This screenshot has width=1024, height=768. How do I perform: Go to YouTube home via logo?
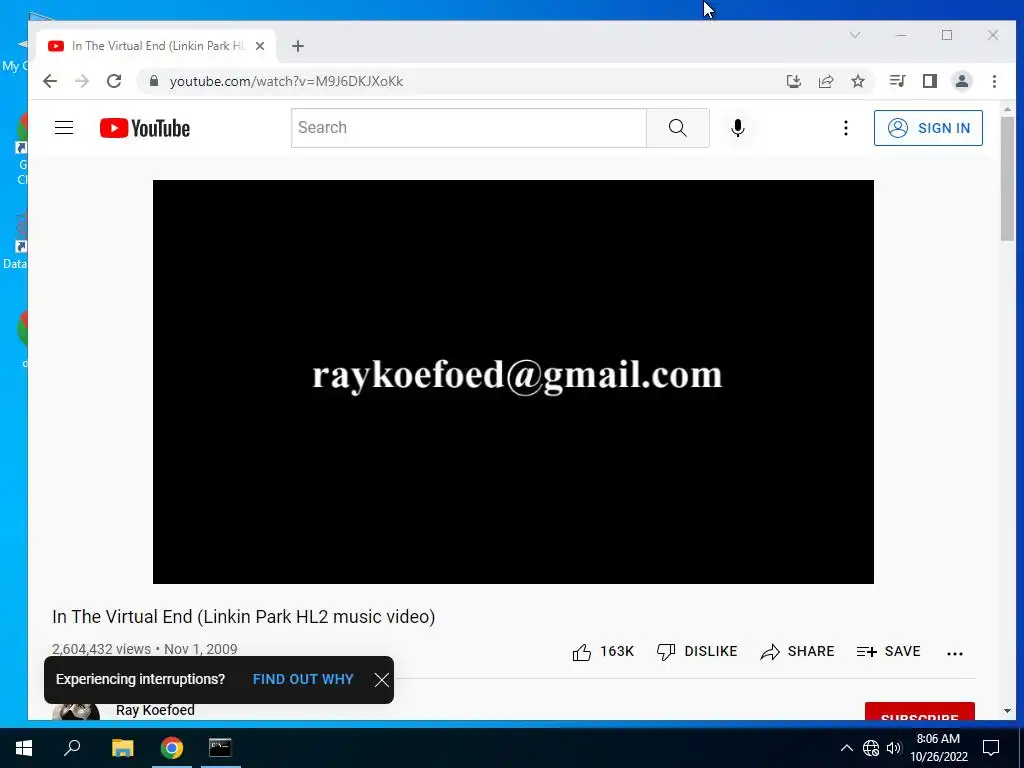(x=145, y=128)
